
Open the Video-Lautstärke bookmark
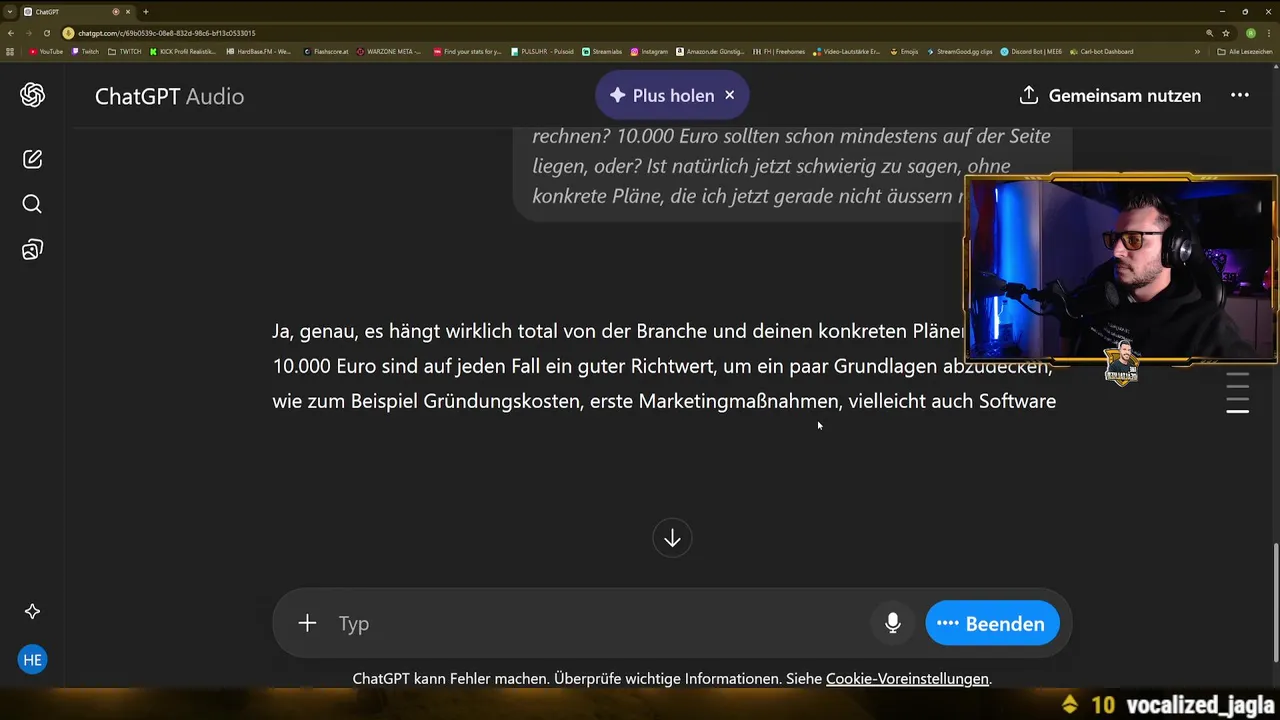click(x=847, y=51)
